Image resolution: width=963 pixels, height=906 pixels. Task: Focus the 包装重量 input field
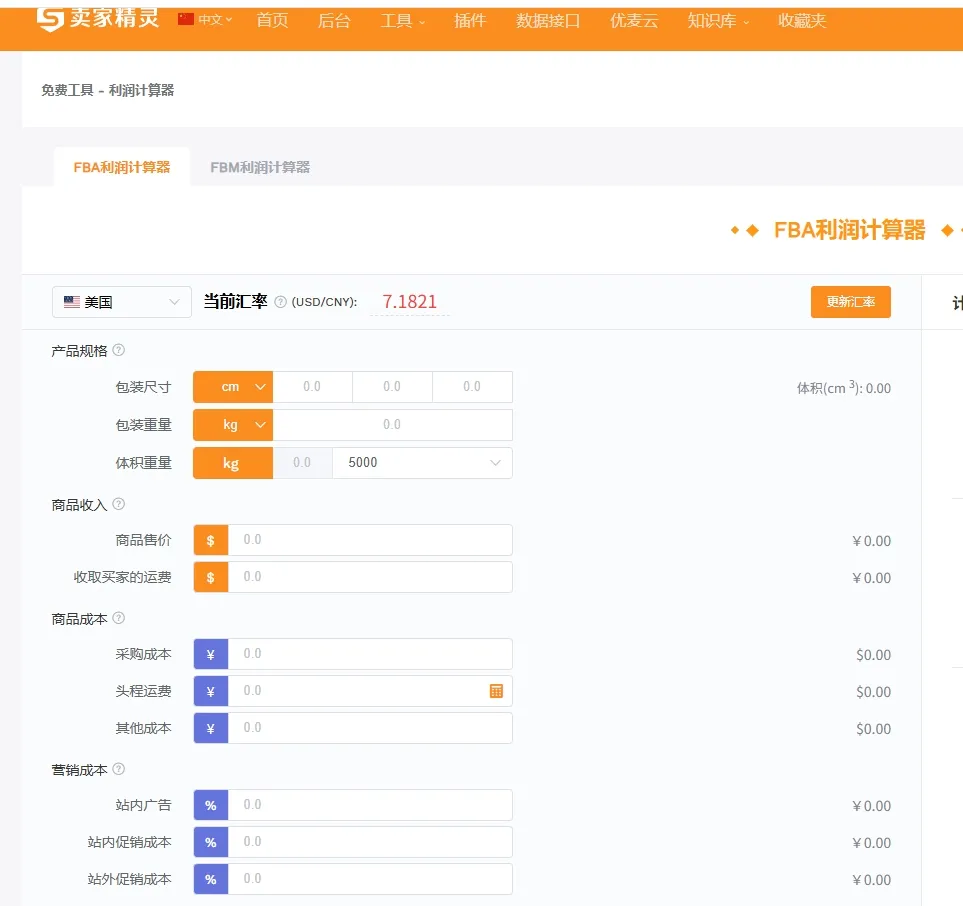392,425
